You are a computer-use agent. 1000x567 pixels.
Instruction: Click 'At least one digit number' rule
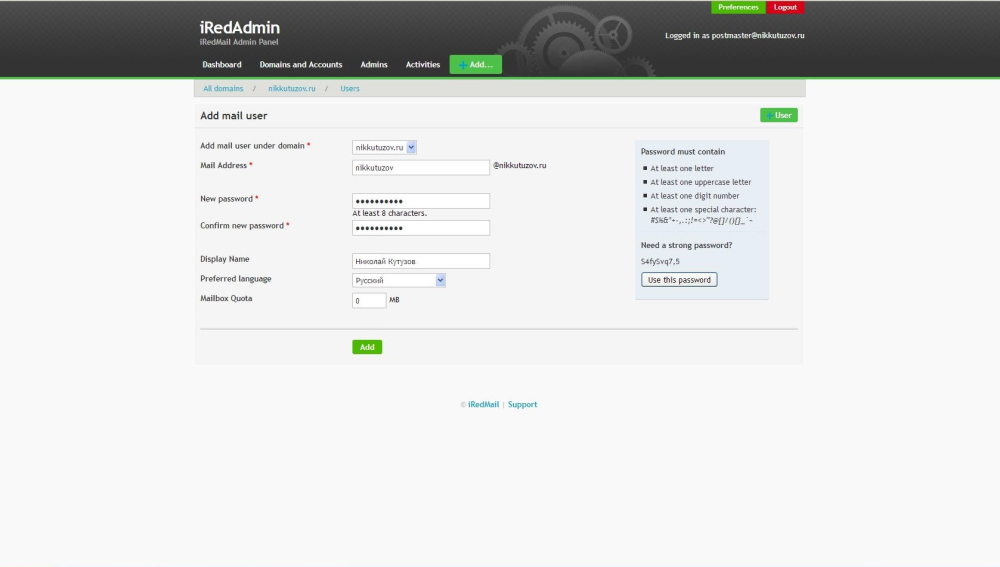[x=695, y=196]
